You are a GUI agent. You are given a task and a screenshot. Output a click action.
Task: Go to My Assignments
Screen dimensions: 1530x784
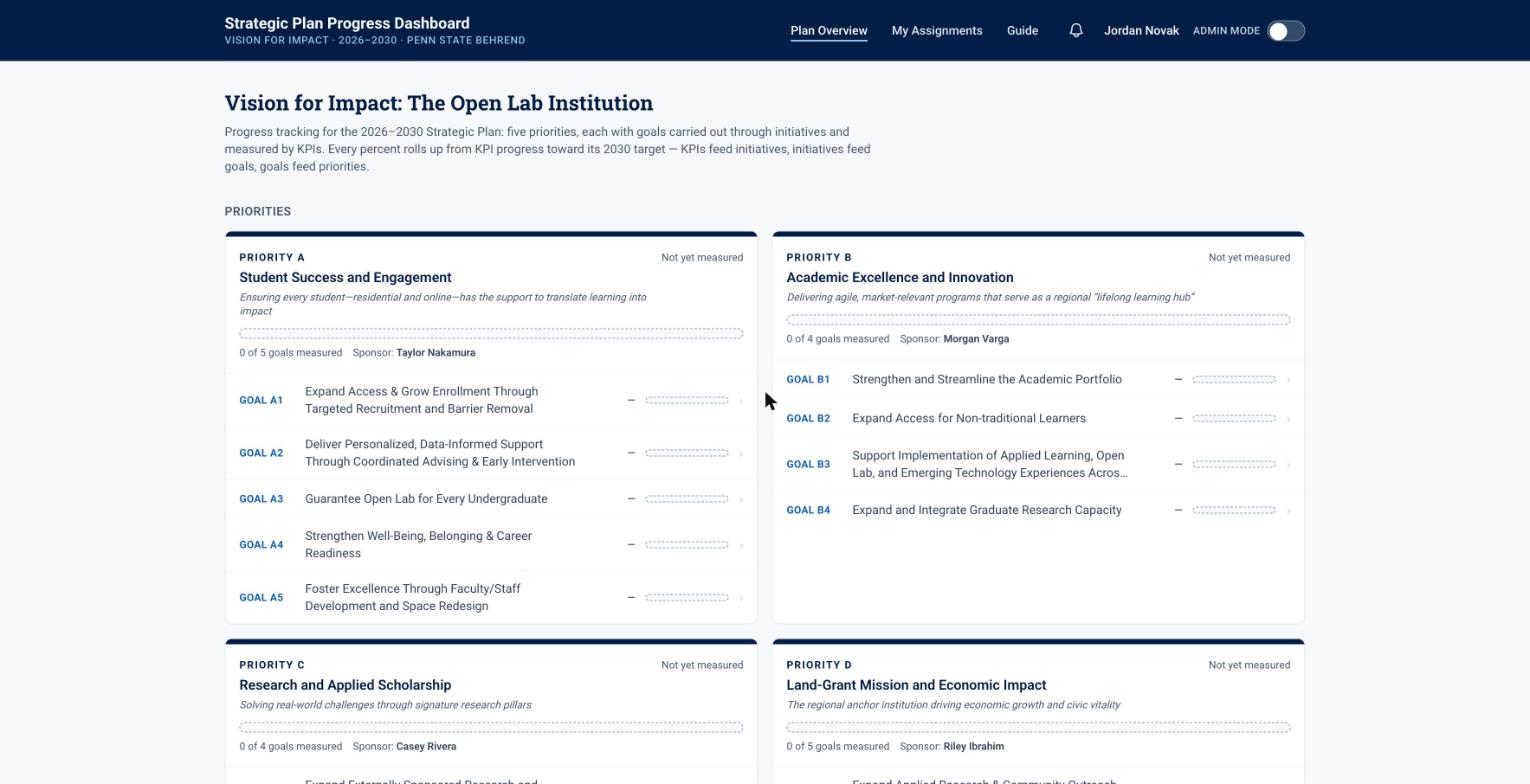click(x=937, y=31)
